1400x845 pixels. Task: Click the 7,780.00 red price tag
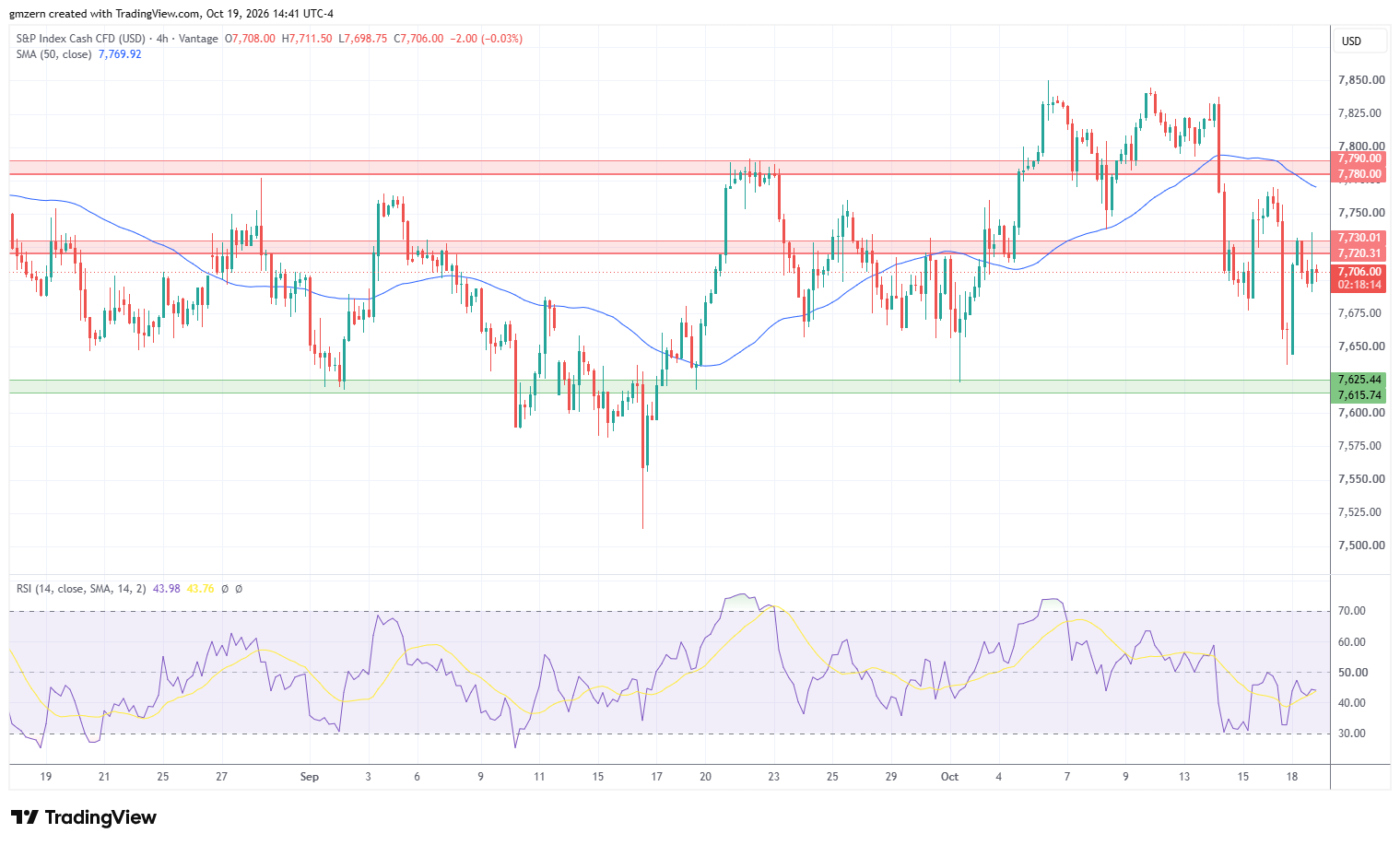1359,174
